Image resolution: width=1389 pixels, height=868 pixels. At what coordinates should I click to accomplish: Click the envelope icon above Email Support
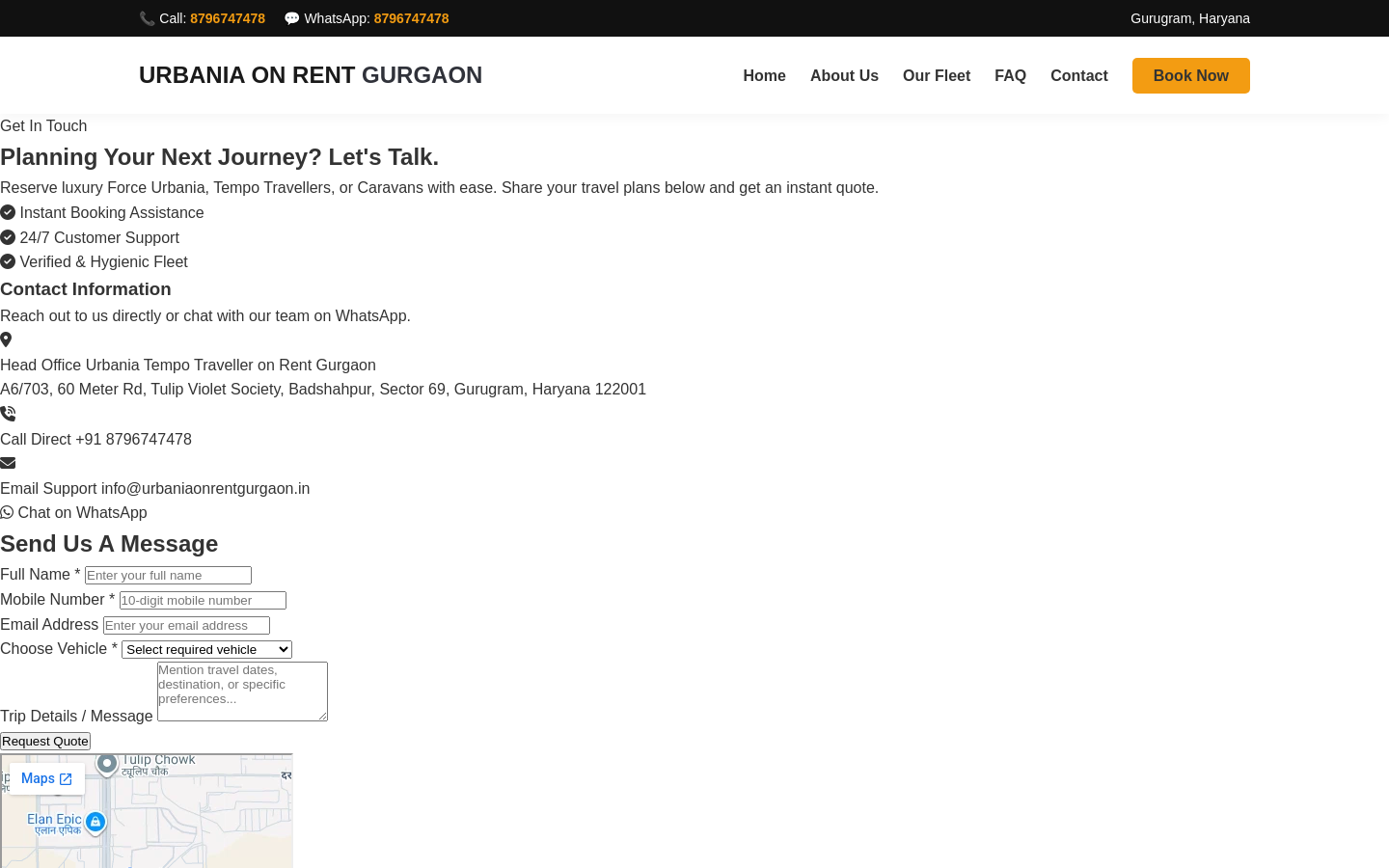(x=8, y=463)
